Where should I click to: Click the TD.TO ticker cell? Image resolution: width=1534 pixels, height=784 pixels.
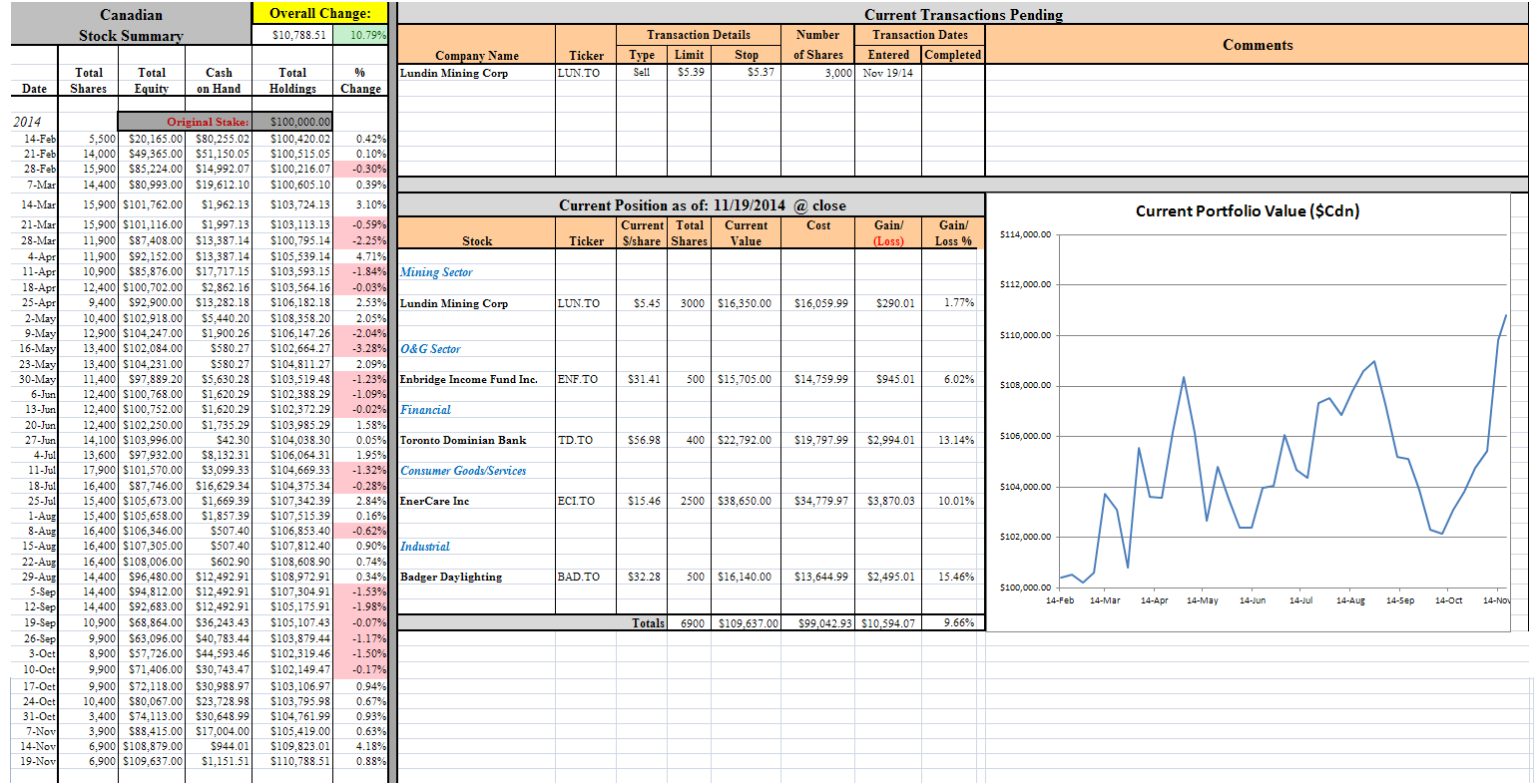(x=576, y=440)
